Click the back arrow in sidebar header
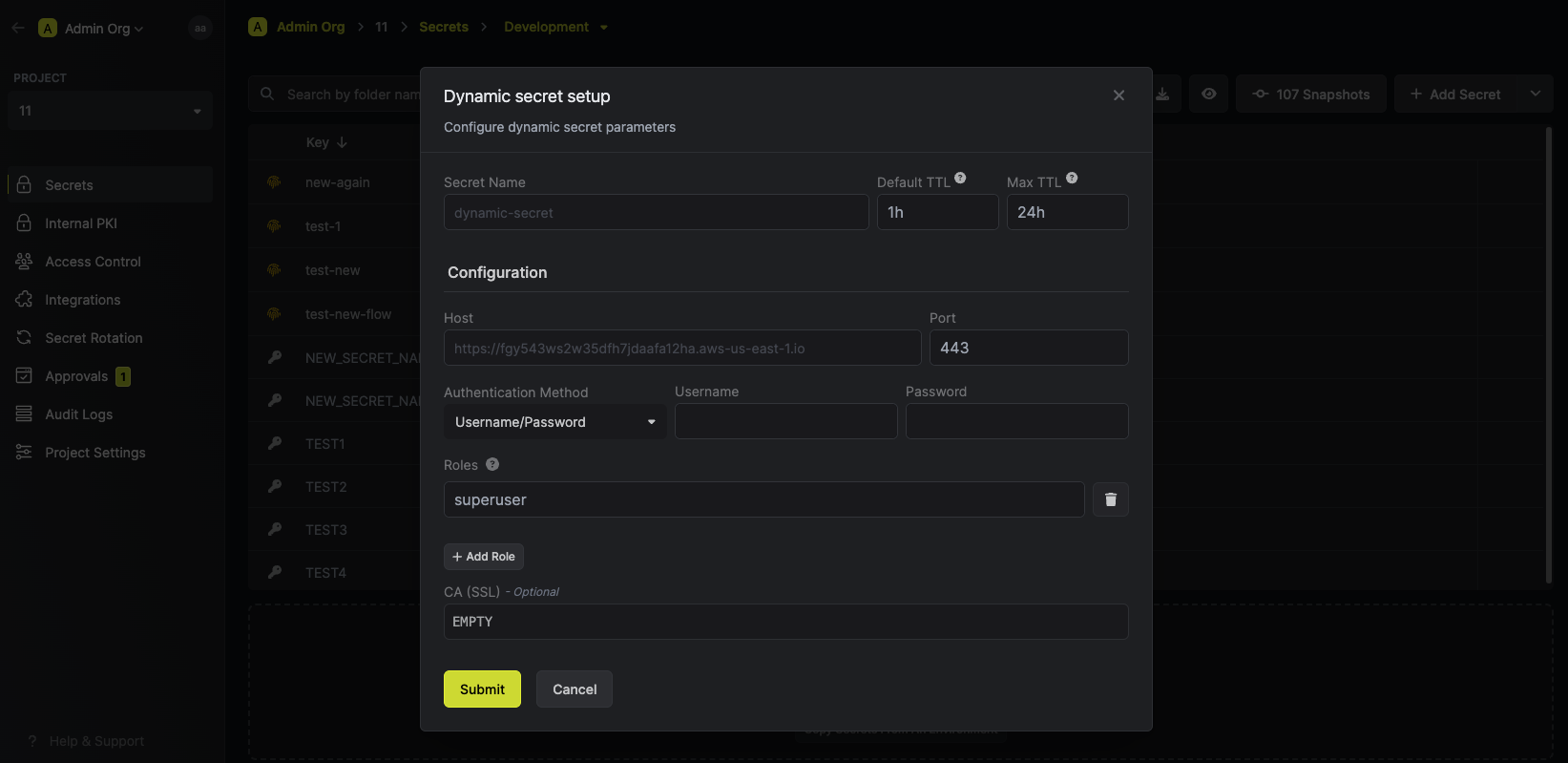 click(x=18, y=29)
